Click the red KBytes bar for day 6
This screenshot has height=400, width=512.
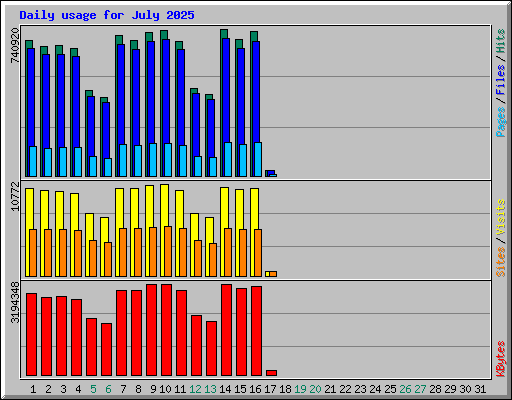(x=106, y=349)
